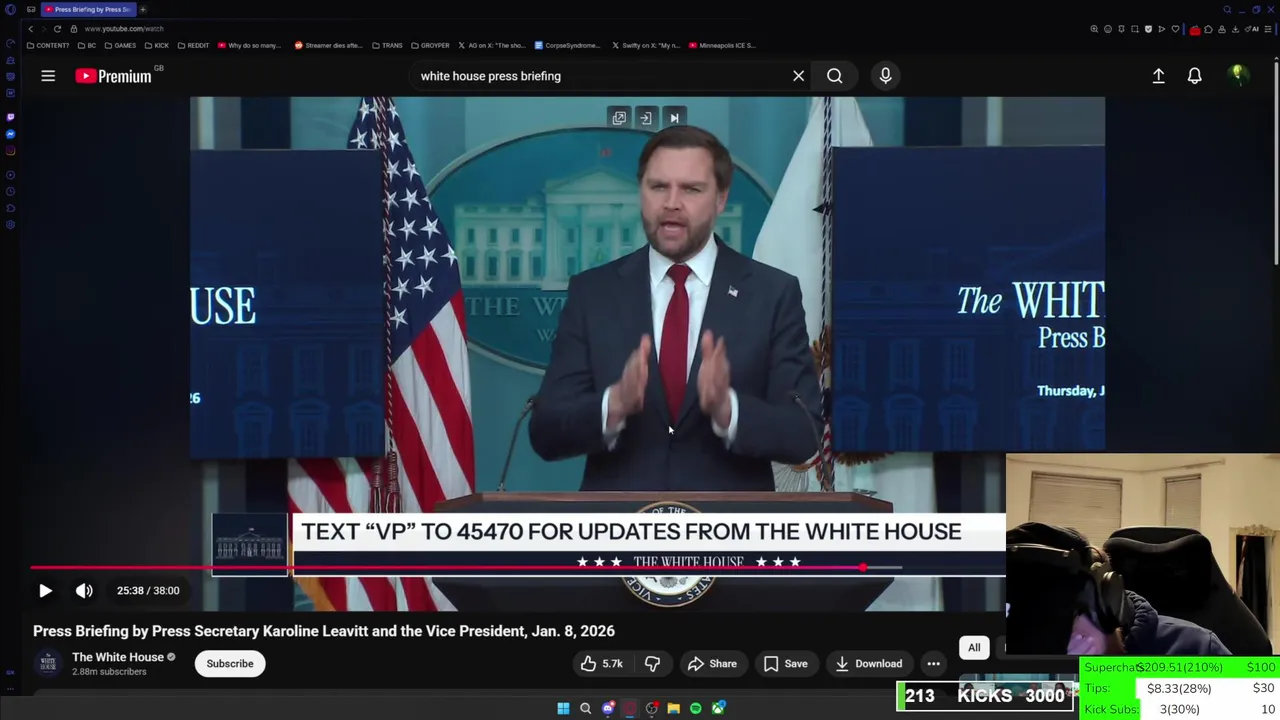Open the 'Streamer dies afte...' bookmark
This screenshot has width=1280, height=720.
(x=328, y=45)
